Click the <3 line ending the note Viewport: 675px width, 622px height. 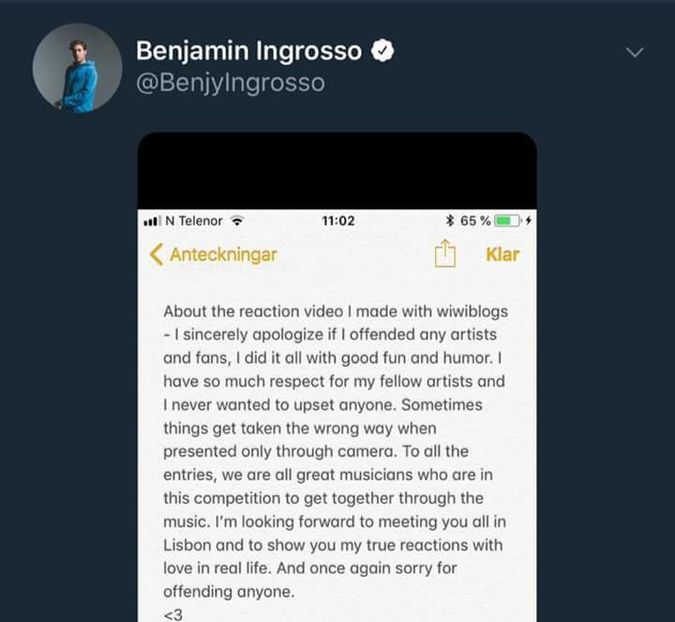(x=174, y=614)
